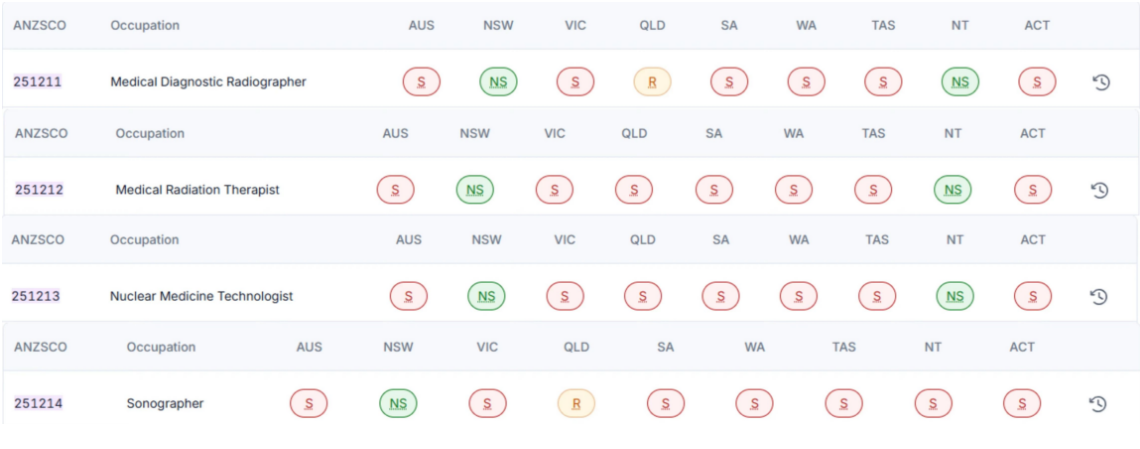The width and height of the screenshot is (1140, 449).
Task: Open history icon for Medical Diagnostic Radiographer
Action: 1101,82
